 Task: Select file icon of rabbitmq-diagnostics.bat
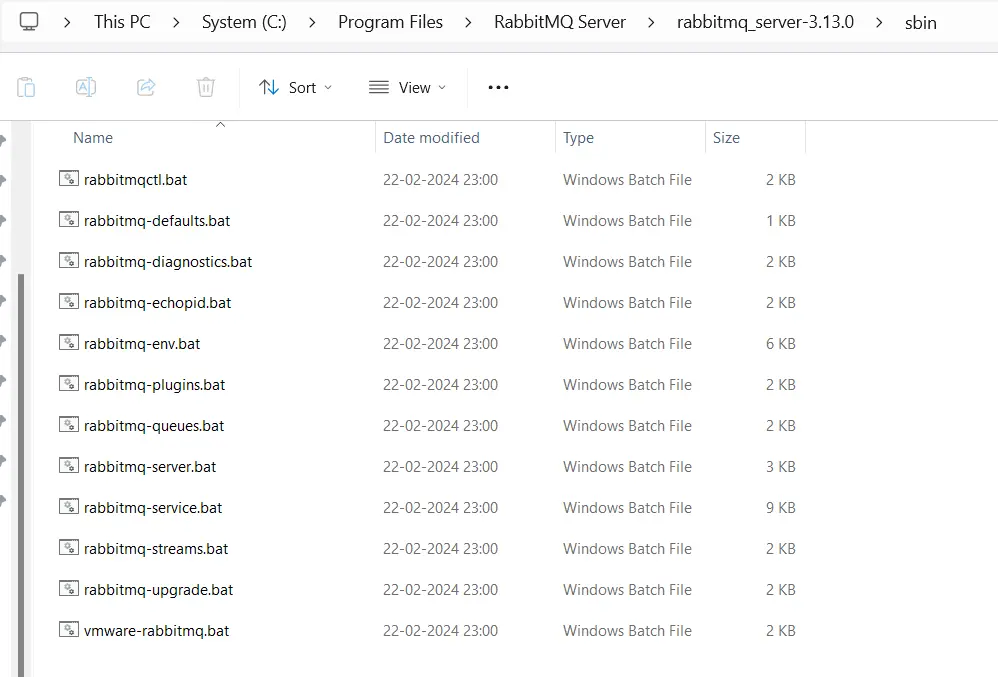[69, 261]
